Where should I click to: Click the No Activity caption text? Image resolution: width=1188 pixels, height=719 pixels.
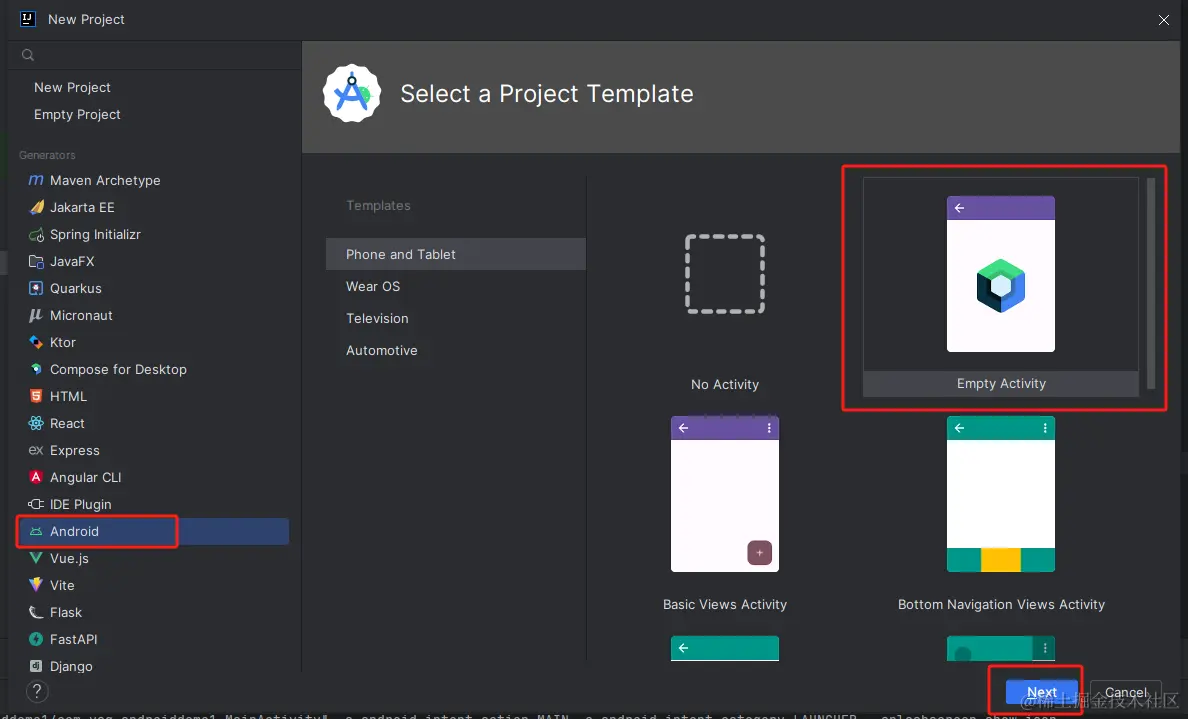click(x=725, y=384)
